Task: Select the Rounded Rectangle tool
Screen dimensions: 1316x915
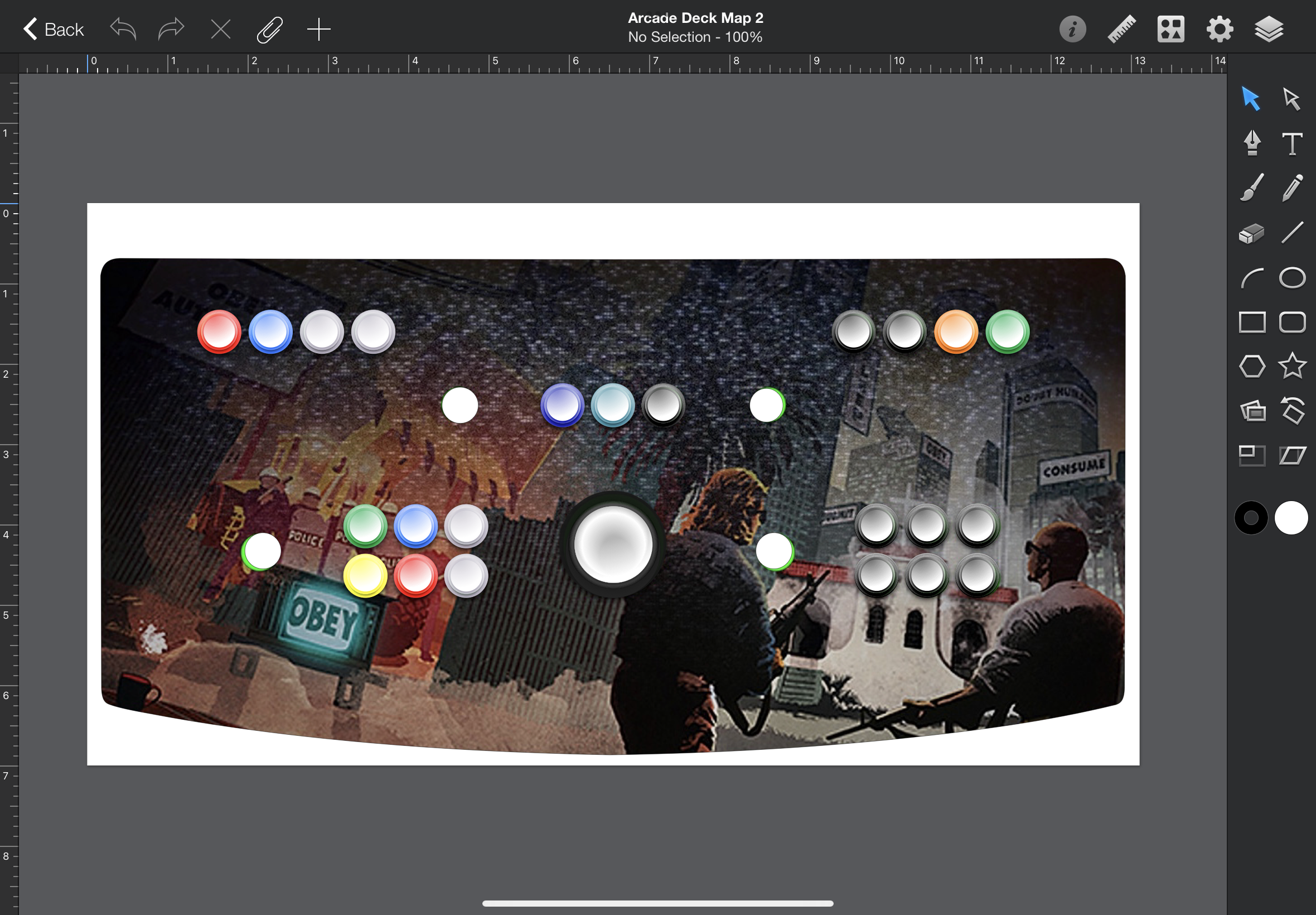Action: point(1292,322)
